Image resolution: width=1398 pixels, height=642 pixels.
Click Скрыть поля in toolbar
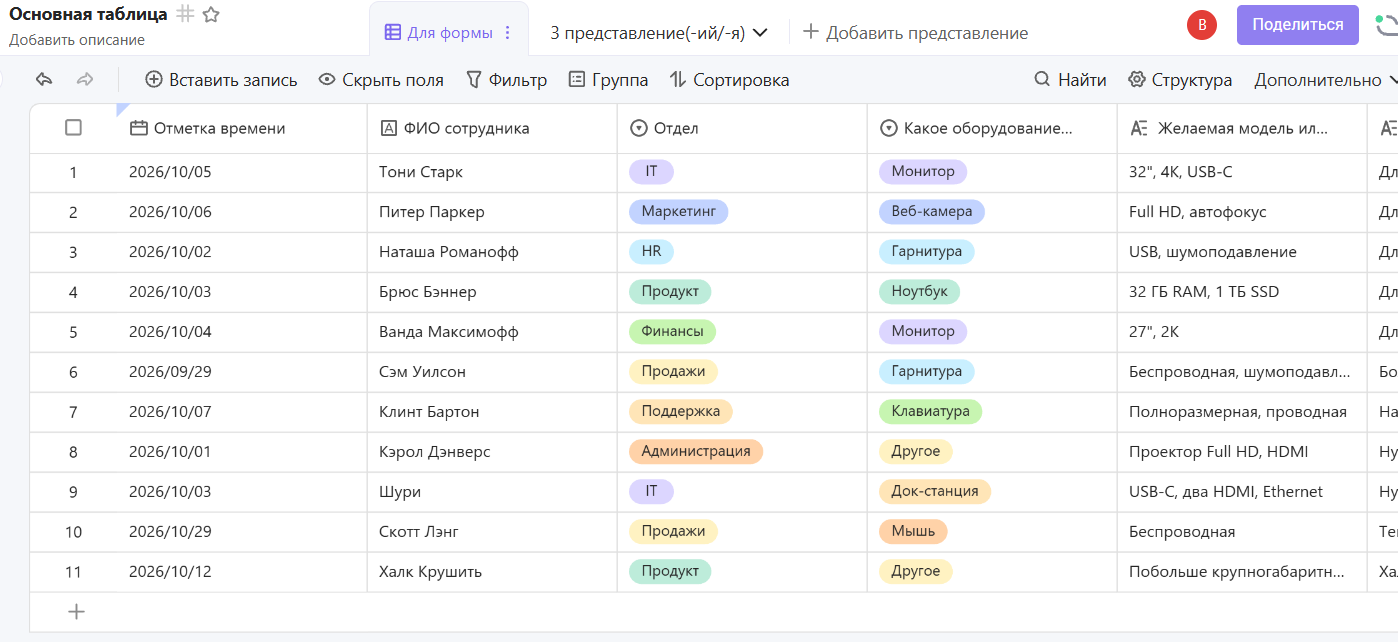pyautogui.click(x=381, y=80)
